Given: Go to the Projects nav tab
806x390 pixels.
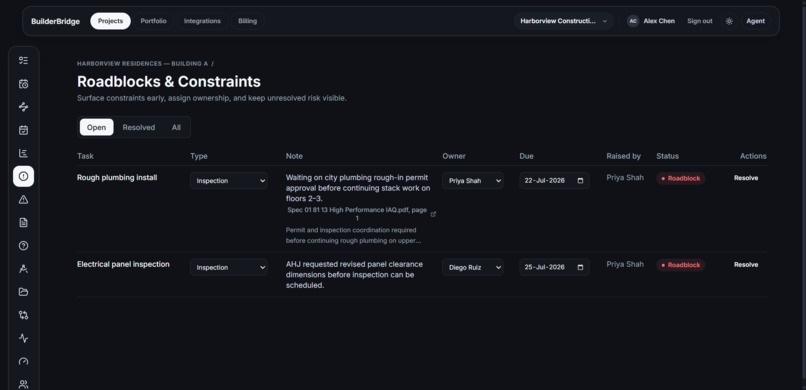Looking at the screenshot, I should coord(111,21).
